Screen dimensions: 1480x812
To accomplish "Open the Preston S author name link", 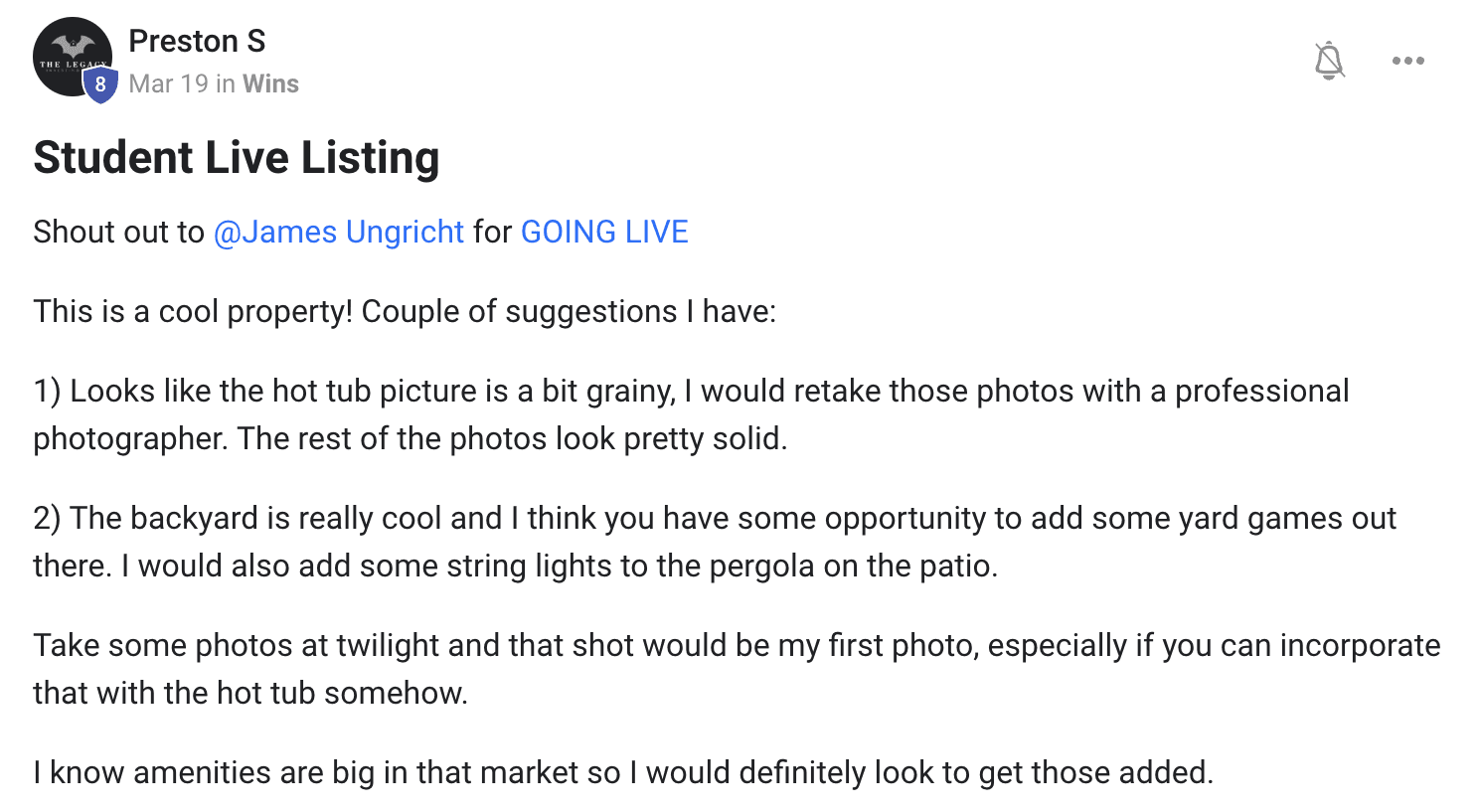I will (x=197, y=41).
